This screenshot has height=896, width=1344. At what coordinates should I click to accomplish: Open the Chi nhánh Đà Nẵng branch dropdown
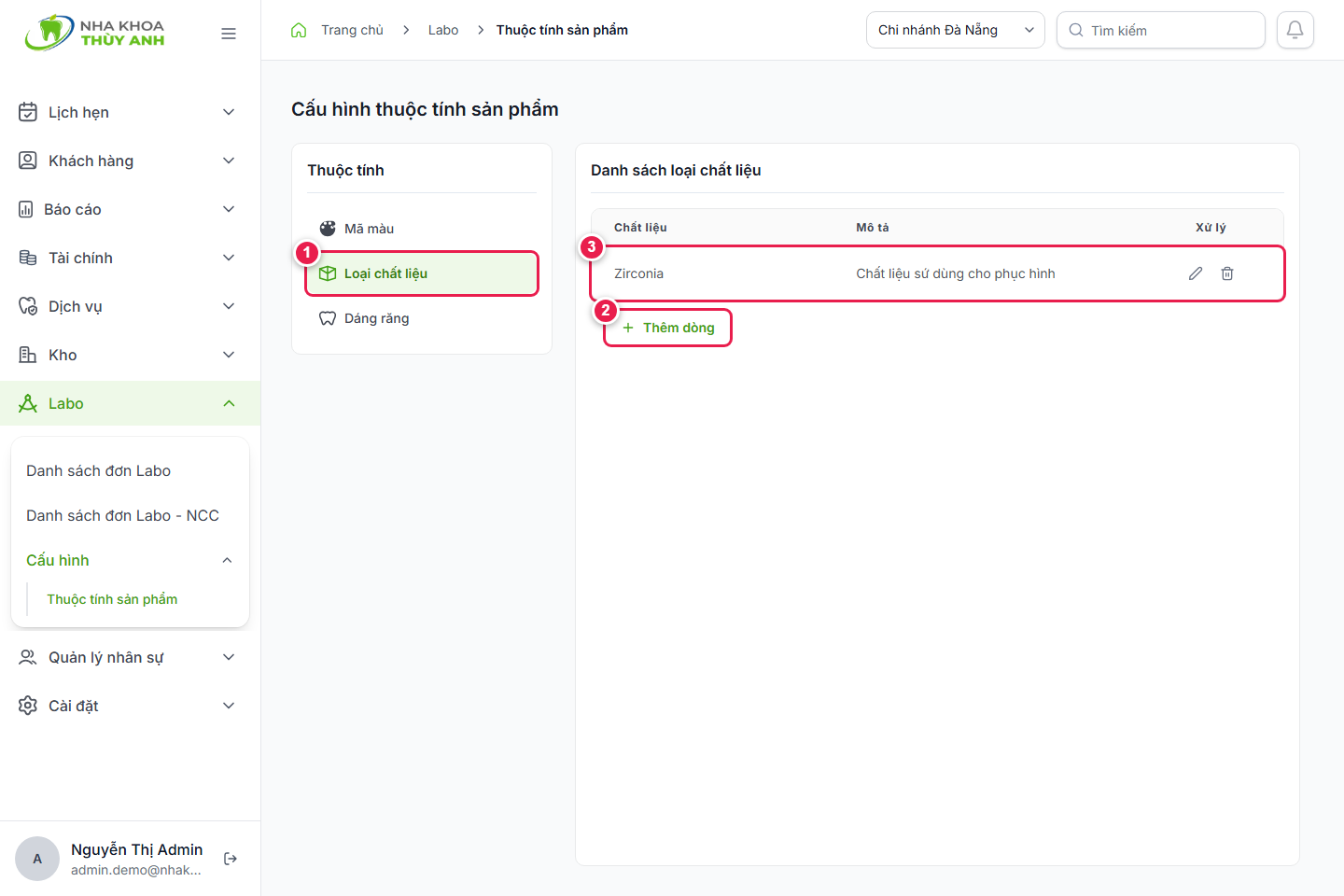[x=956, y=30]
